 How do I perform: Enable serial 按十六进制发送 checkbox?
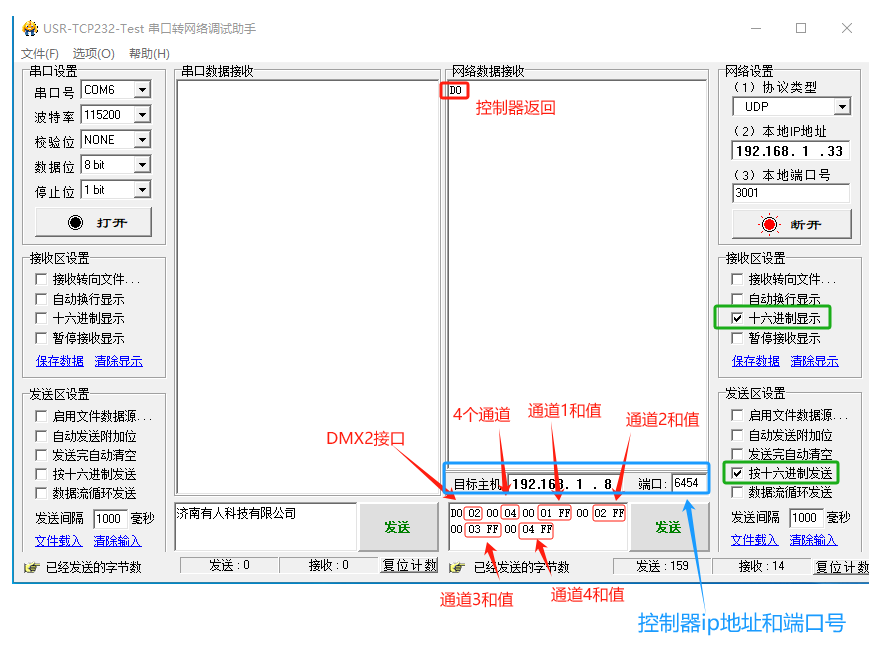41,474
